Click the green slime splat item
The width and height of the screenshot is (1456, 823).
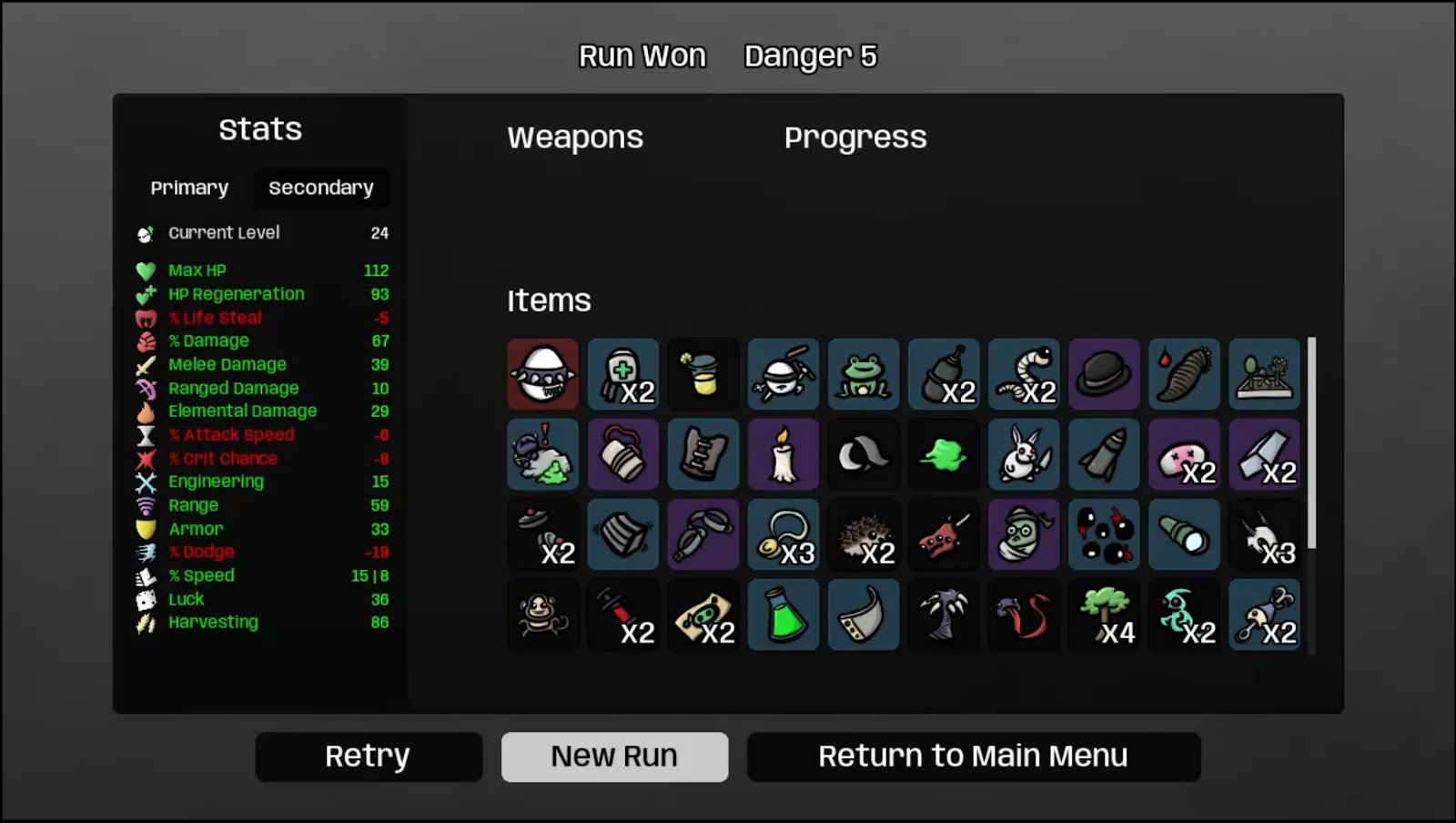pos(944,454)
